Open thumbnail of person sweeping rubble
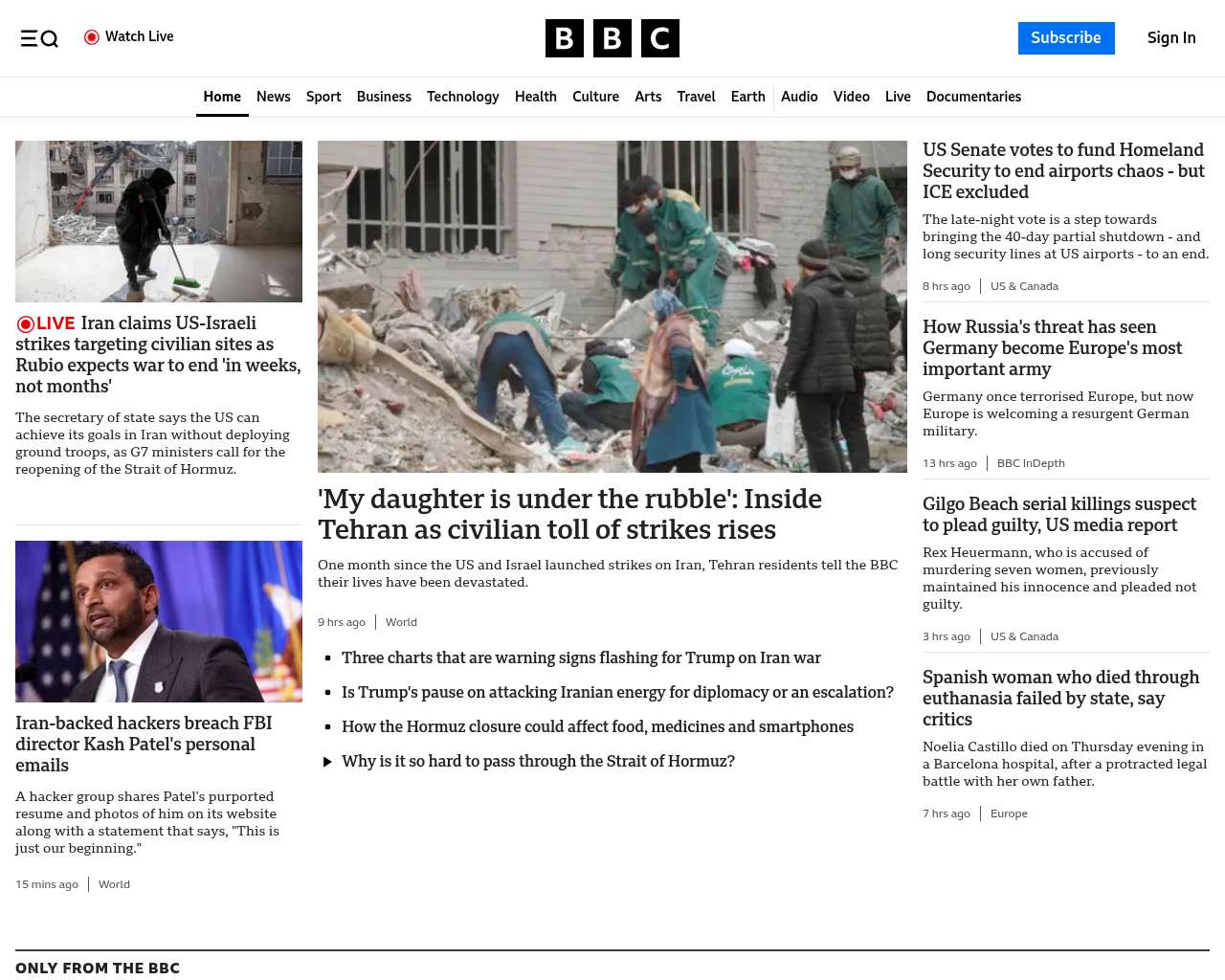Screen dimensions: 1225x980 coord(159,221)
